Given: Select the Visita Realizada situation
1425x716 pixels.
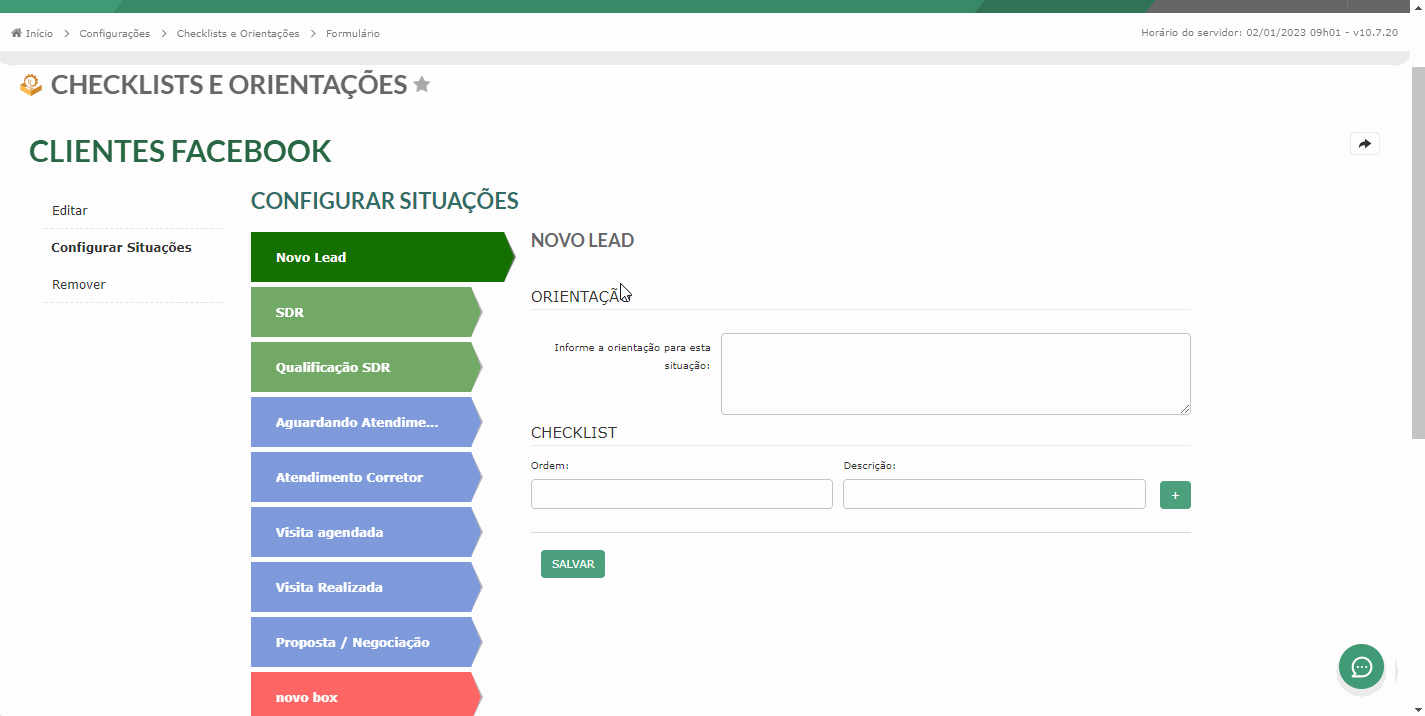Looking at the screenshot, I should tap(366, 587).
